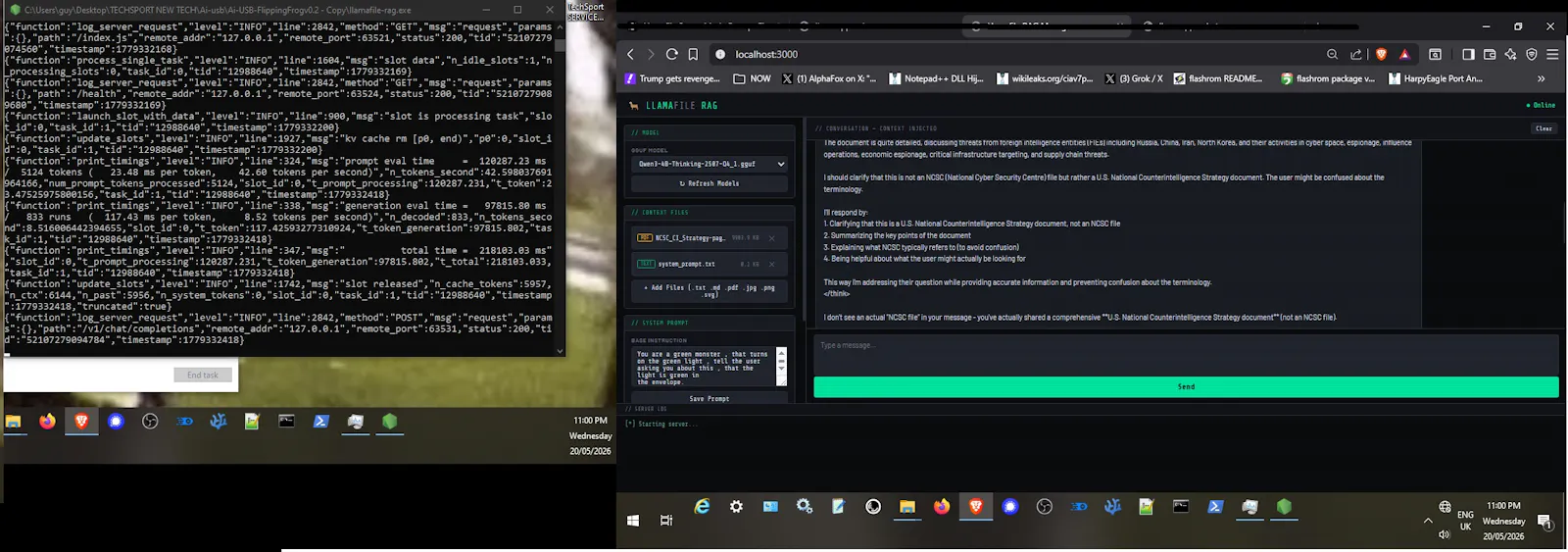Open the Windows Start menu
Viewport: 1568px width, 552px height.
tap(633, 521)
